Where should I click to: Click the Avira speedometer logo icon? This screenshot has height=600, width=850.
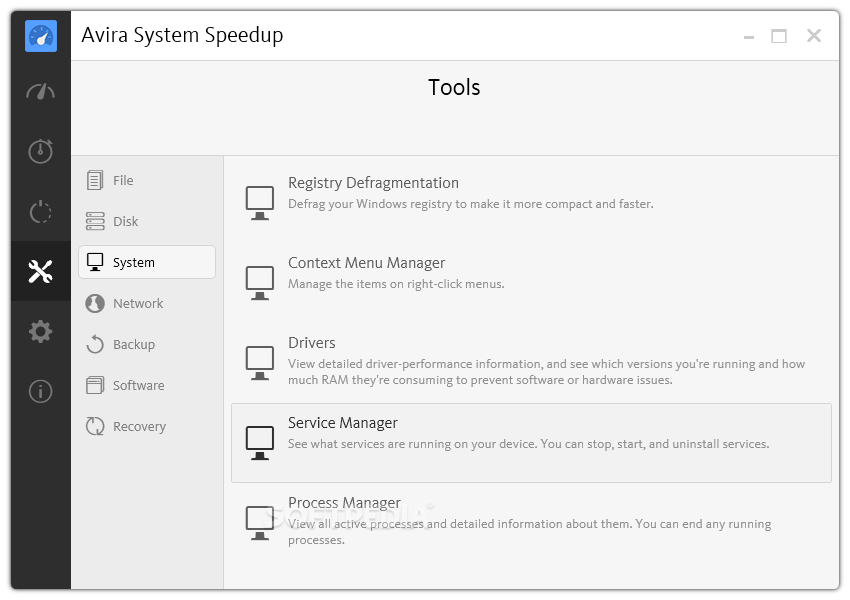41,36
